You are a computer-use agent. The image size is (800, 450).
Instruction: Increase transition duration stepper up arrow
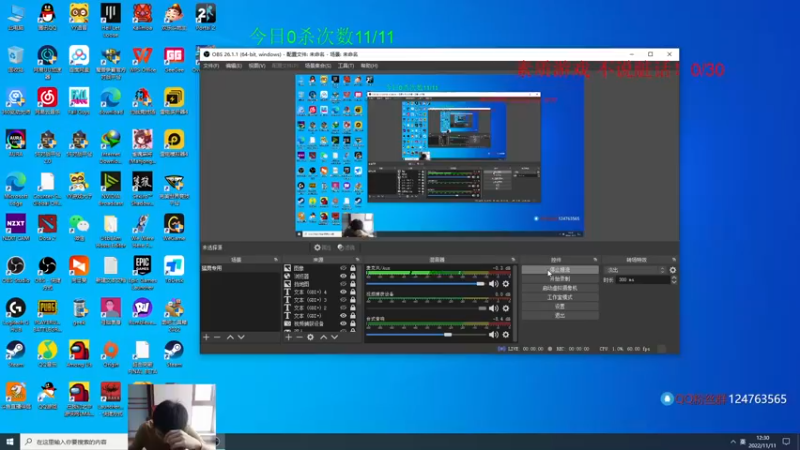pyautogui.click(x=674, y=278)
